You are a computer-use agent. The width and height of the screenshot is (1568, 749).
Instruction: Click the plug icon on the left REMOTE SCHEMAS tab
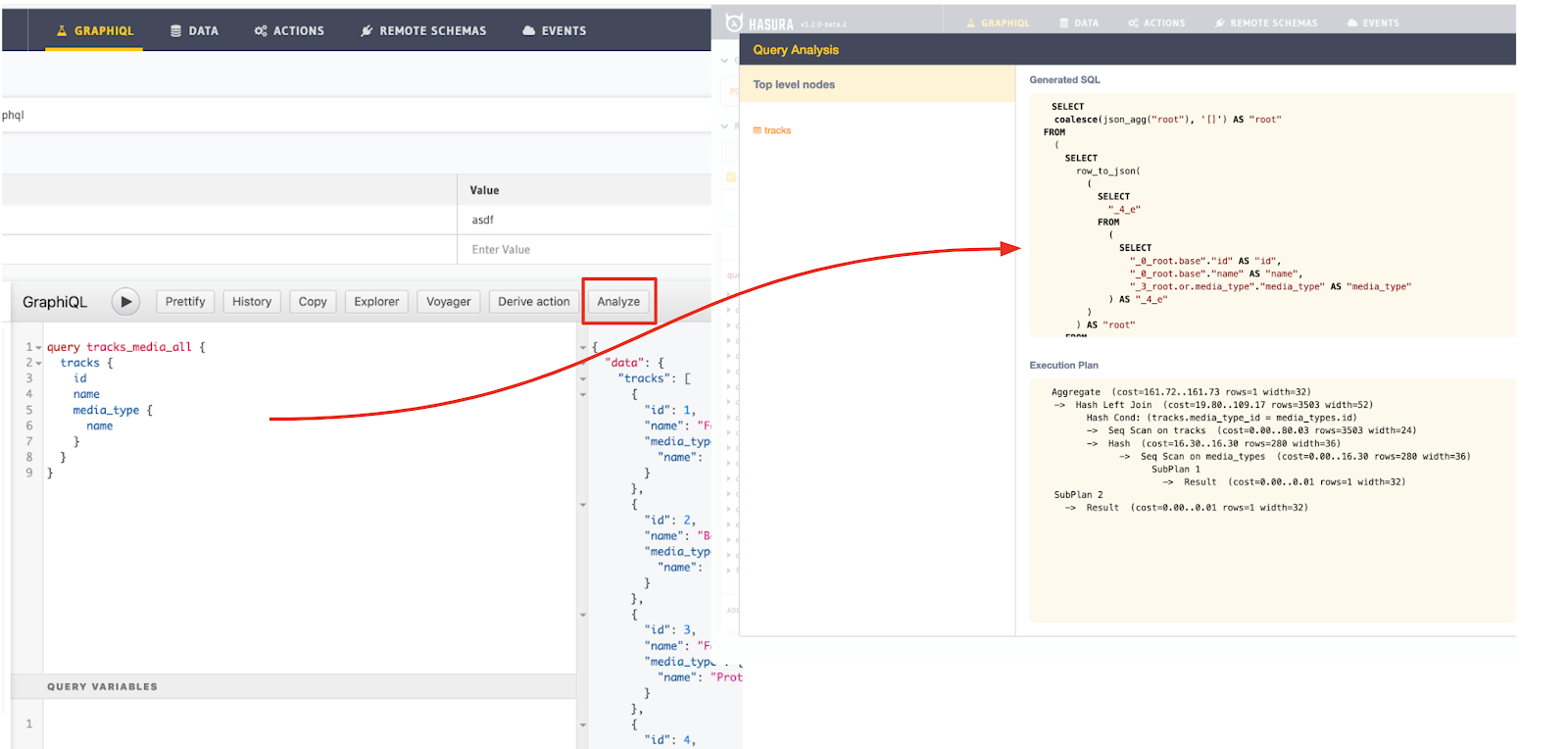pos(367,31)
